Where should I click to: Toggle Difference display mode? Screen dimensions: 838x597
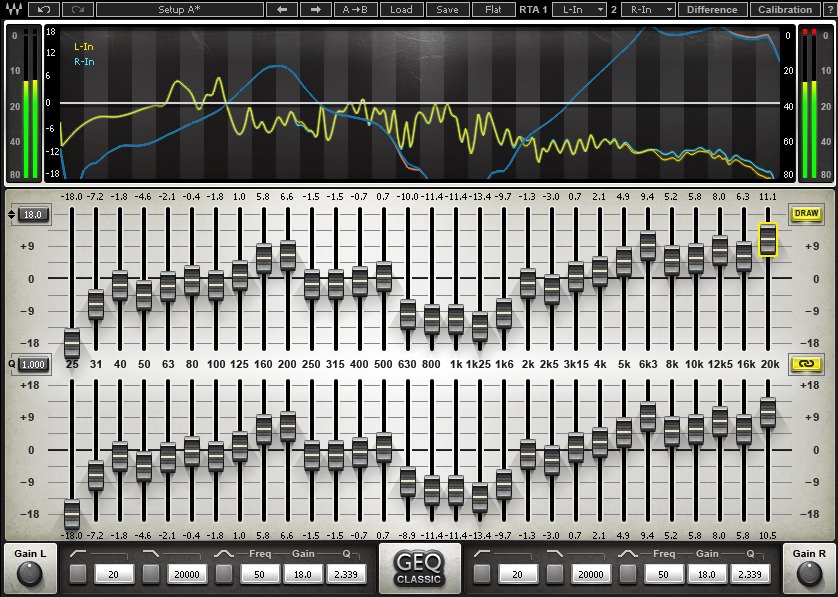(x=712, y=9)
